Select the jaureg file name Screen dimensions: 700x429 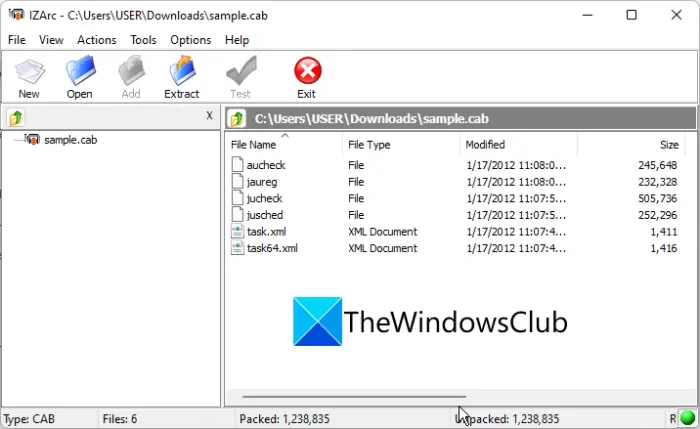(x=262, y=182)
